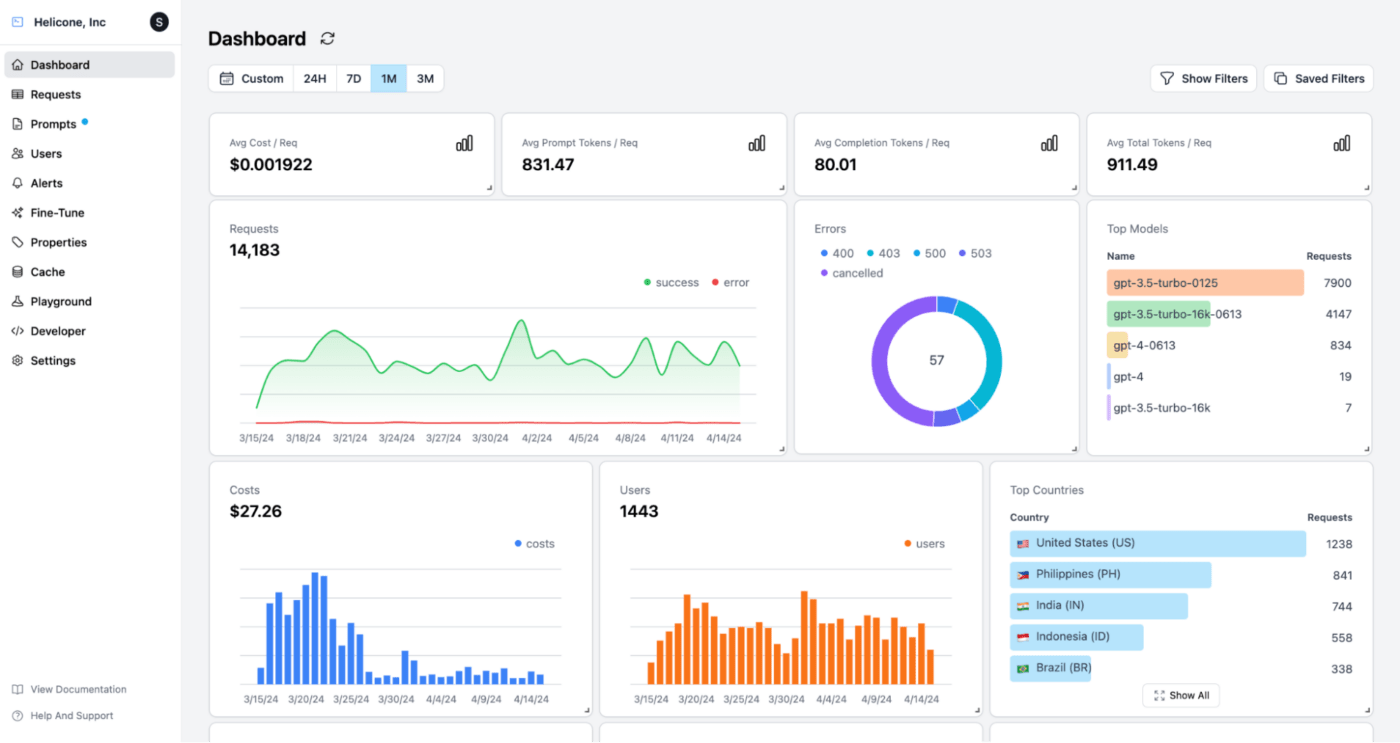Click the gpt-3.5-turbo-16k model row

(1229, 408)
